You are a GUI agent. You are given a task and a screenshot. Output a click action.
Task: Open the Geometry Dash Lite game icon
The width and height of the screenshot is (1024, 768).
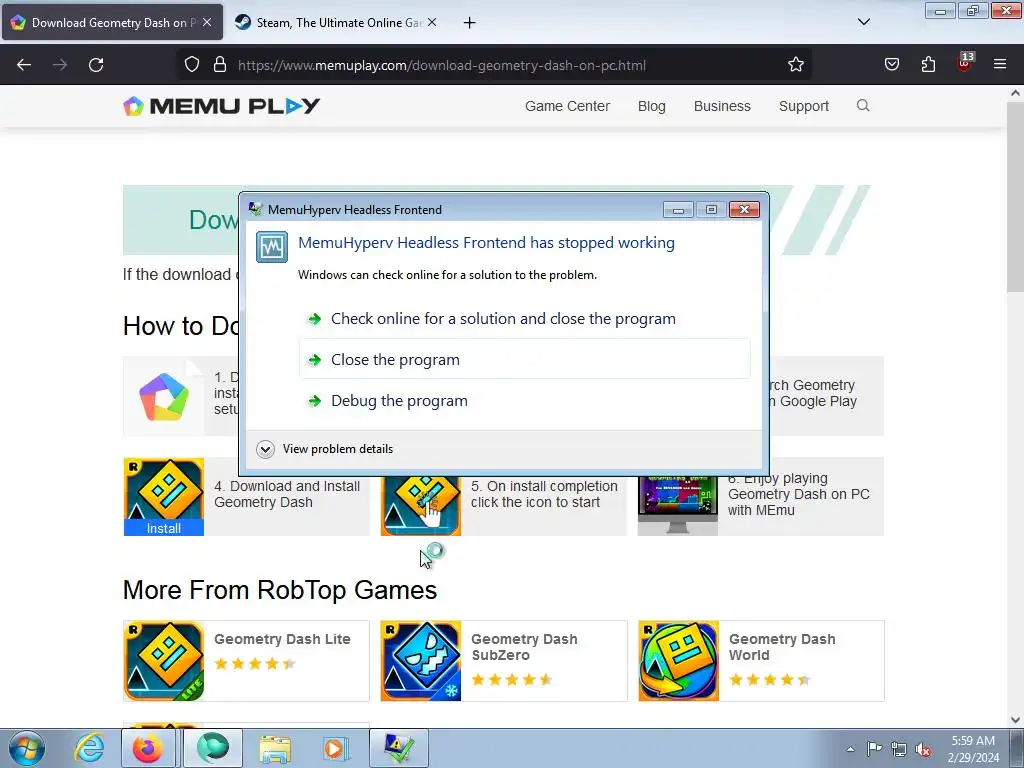point(164,661)
